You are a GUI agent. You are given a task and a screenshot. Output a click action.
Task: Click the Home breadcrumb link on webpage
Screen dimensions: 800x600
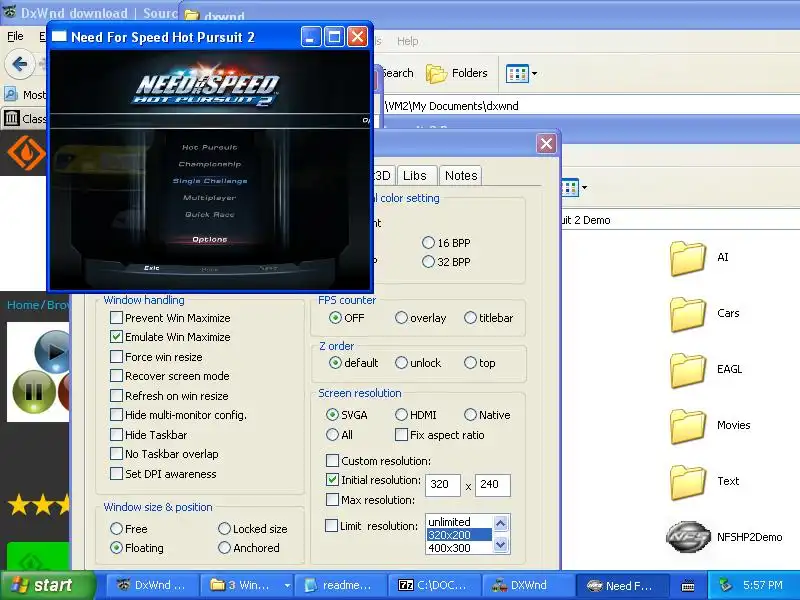(23, 305)
